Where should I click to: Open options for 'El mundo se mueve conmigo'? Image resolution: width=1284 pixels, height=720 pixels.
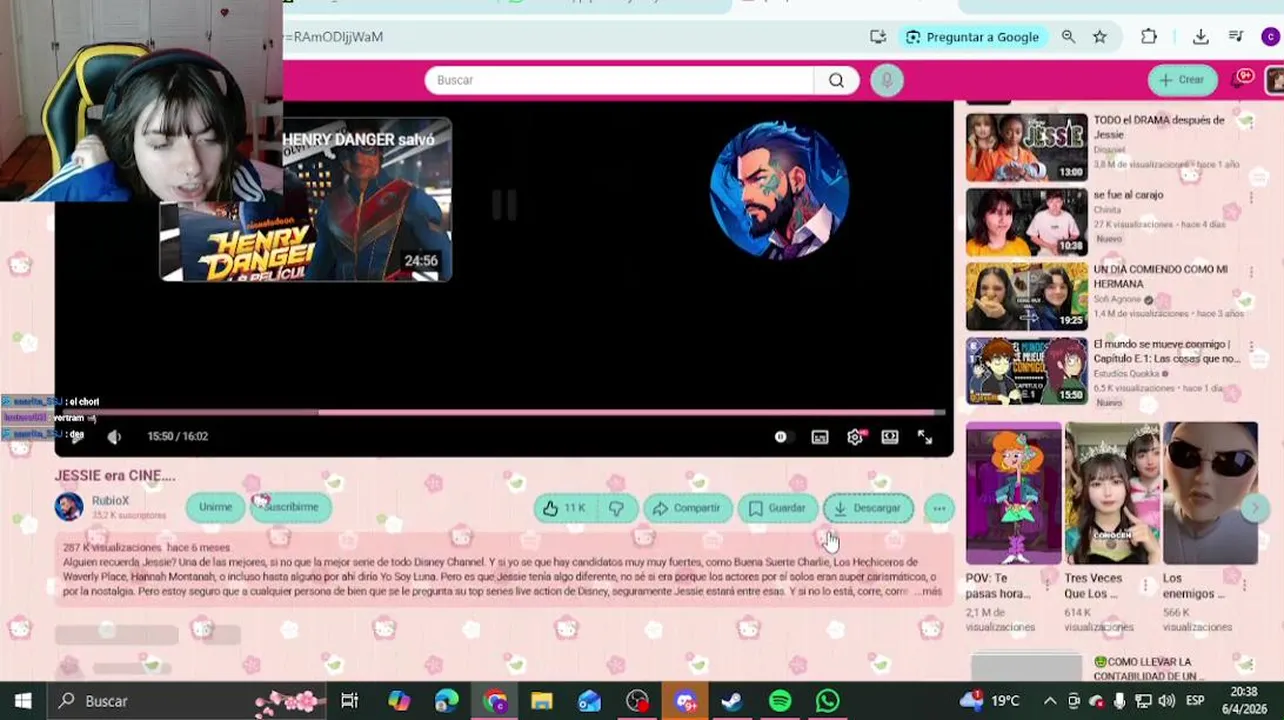click(x=1250, y=348)
